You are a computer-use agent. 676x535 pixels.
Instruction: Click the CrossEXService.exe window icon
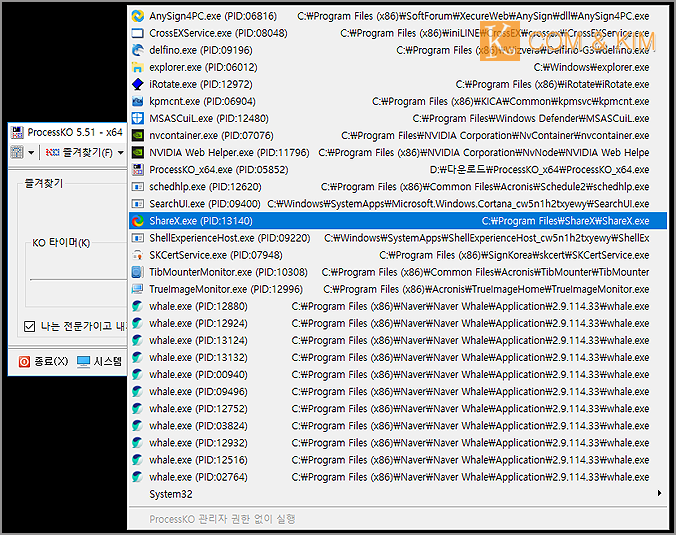(138, 33)
